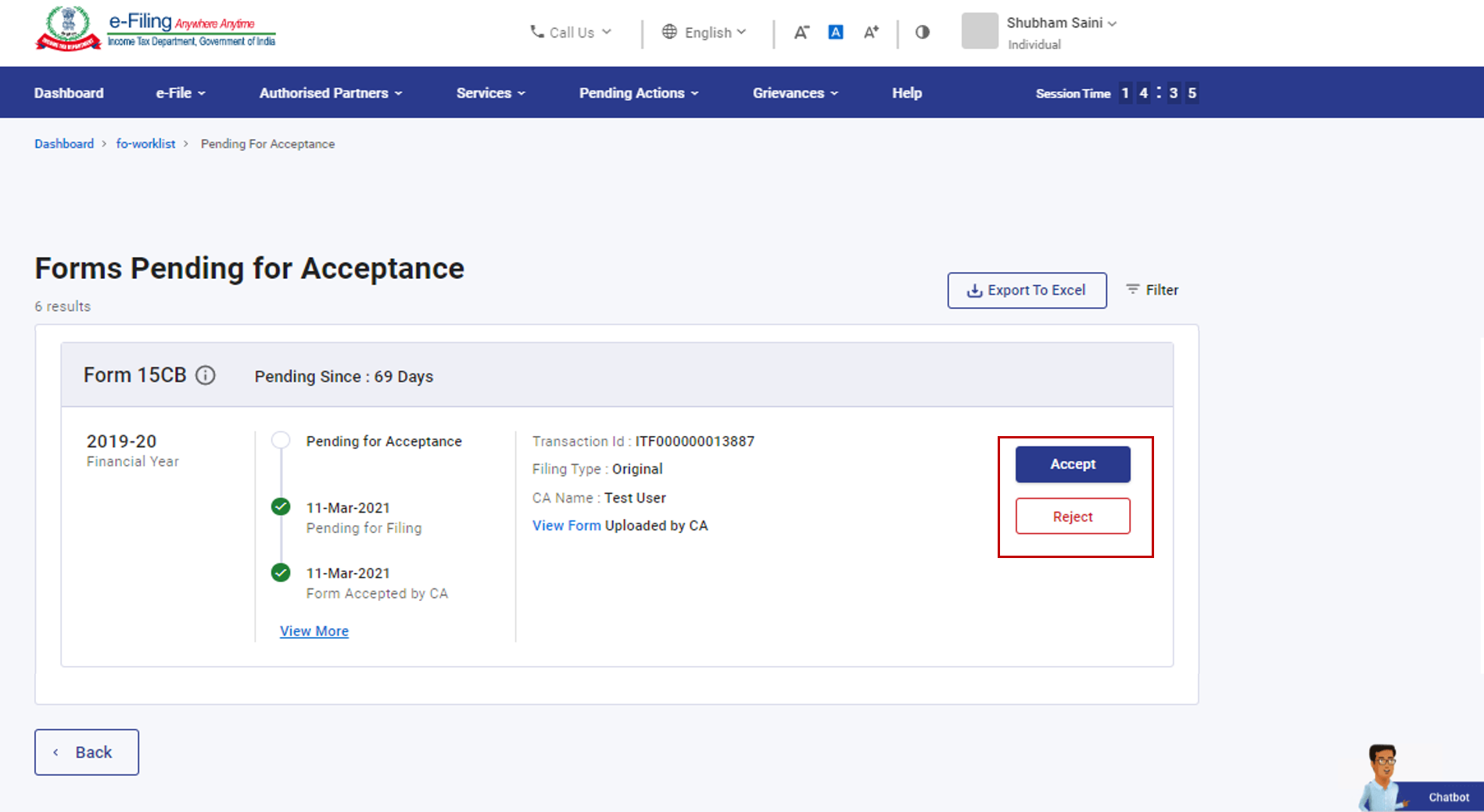Reject the Form 15CB request
Image resolution: width=1484 pixels, height=812 pixels.
pyautogui.click(x=1073, y=517)
